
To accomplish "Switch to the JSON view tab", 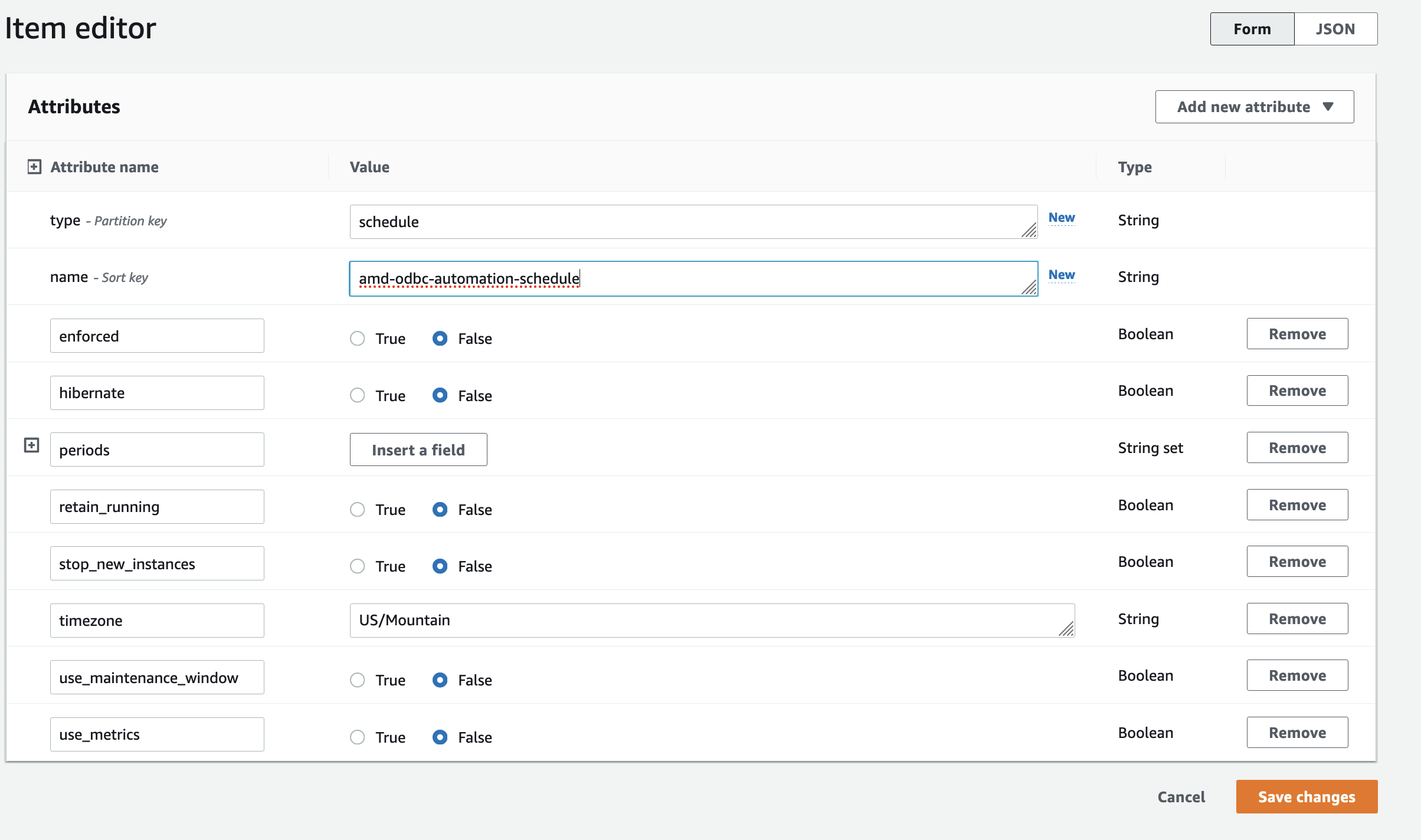I will (x=1335, y=29).
